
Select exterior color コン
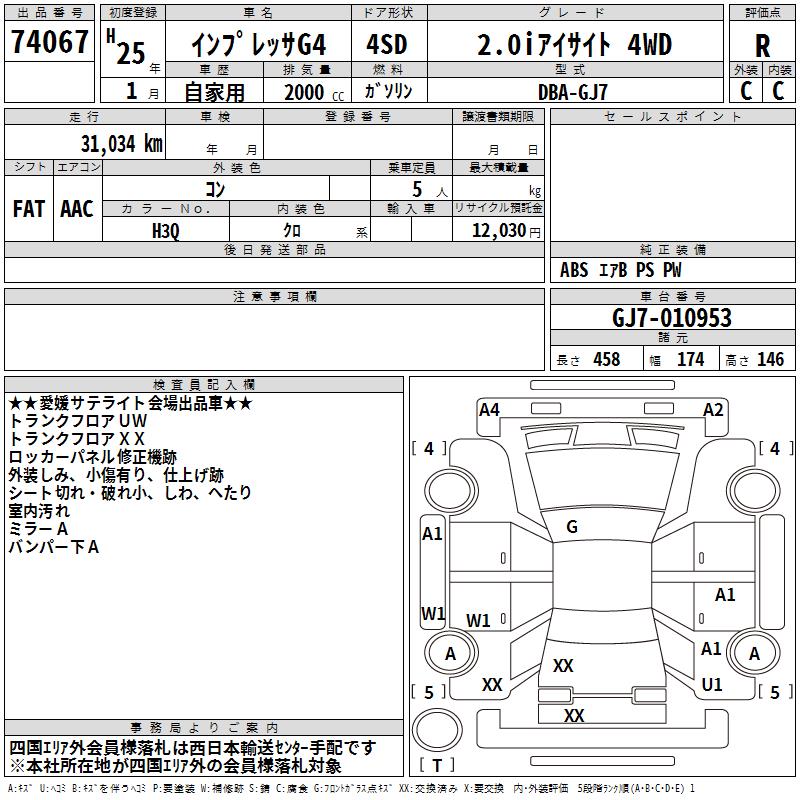(215, 189)
